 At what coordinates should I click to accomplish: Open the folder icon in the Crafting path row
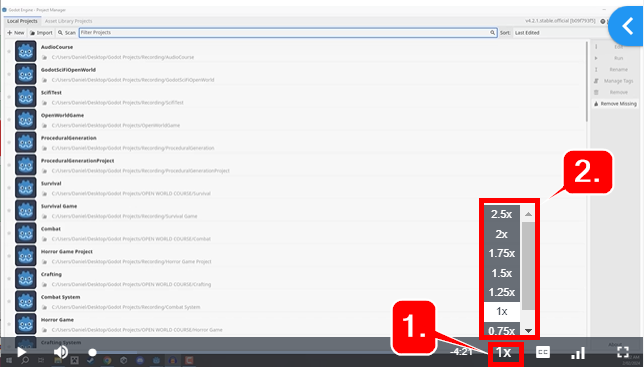[x=44, y=284]
